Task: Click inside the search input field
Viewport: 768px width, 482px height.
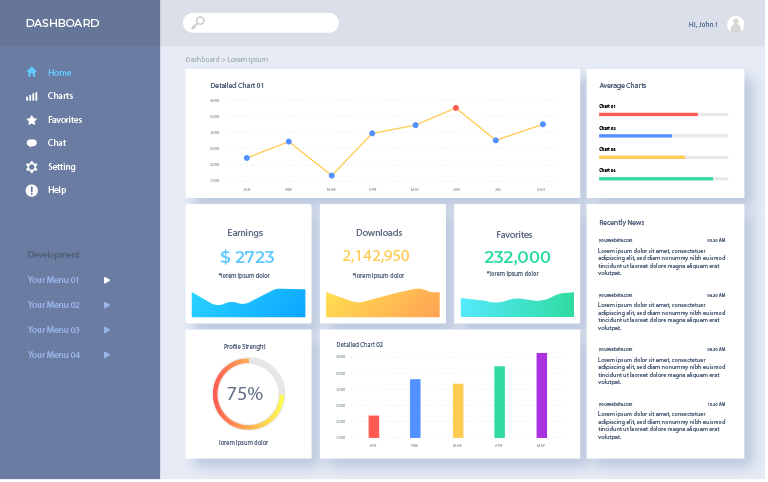Action: point(270,23)
